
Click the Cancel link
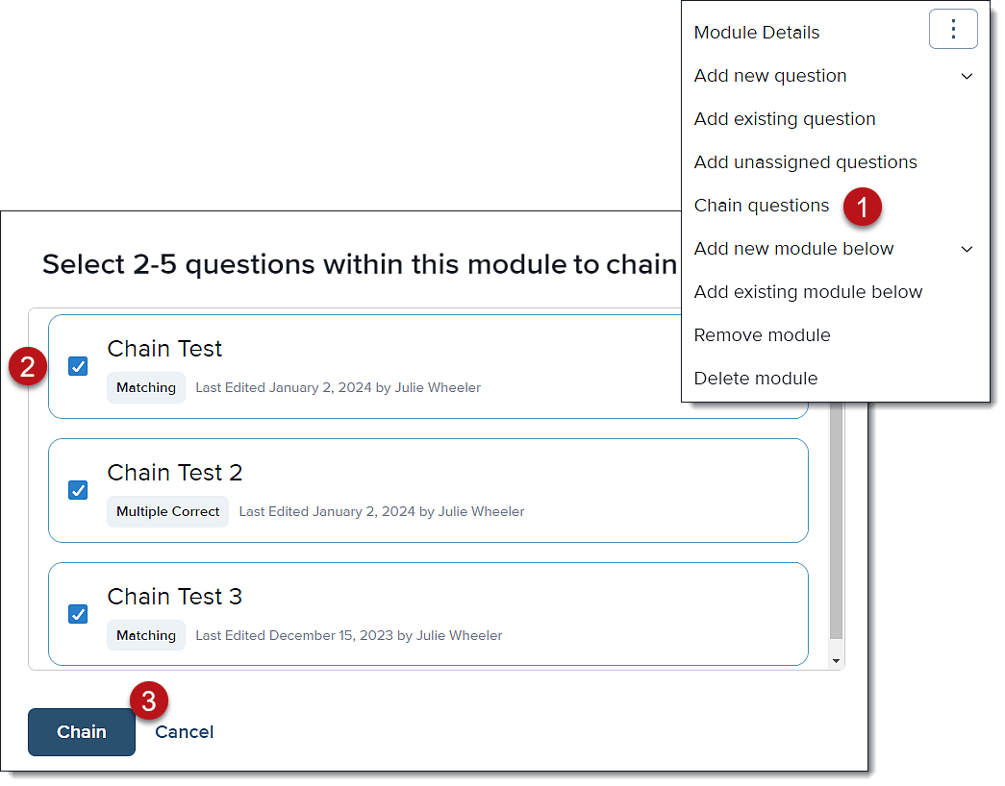click(184, 731)
